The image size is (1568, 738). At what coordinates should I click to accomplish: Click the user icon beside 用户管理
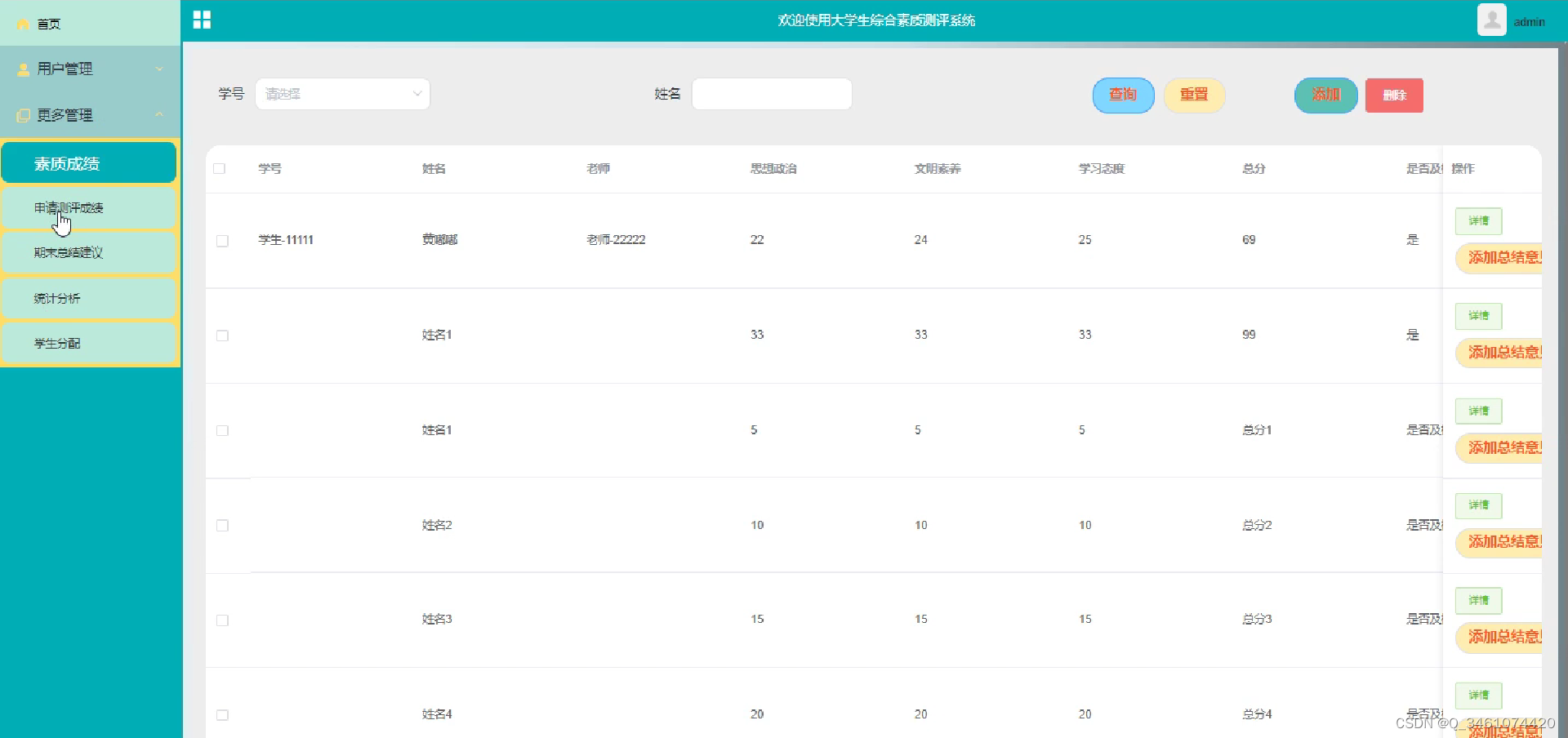click(24, 69)
